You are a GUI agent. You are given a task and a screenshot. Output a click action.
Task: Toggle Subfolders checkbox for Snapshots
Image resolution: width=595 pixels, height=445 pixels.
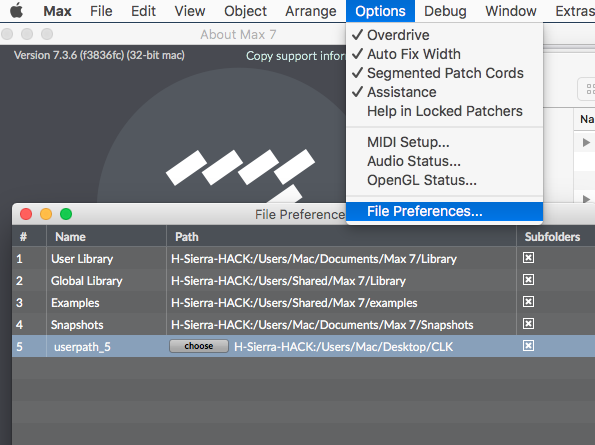528,324
